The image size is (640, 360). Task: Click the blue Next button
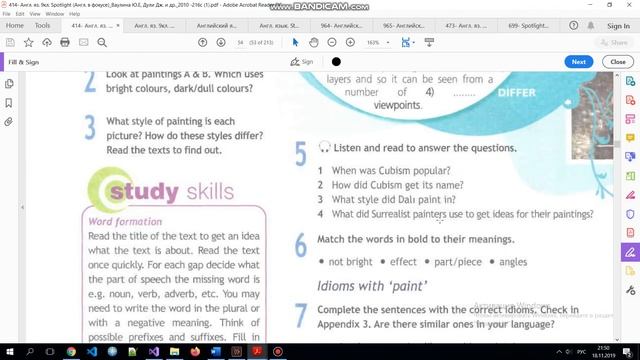point(578,62)
